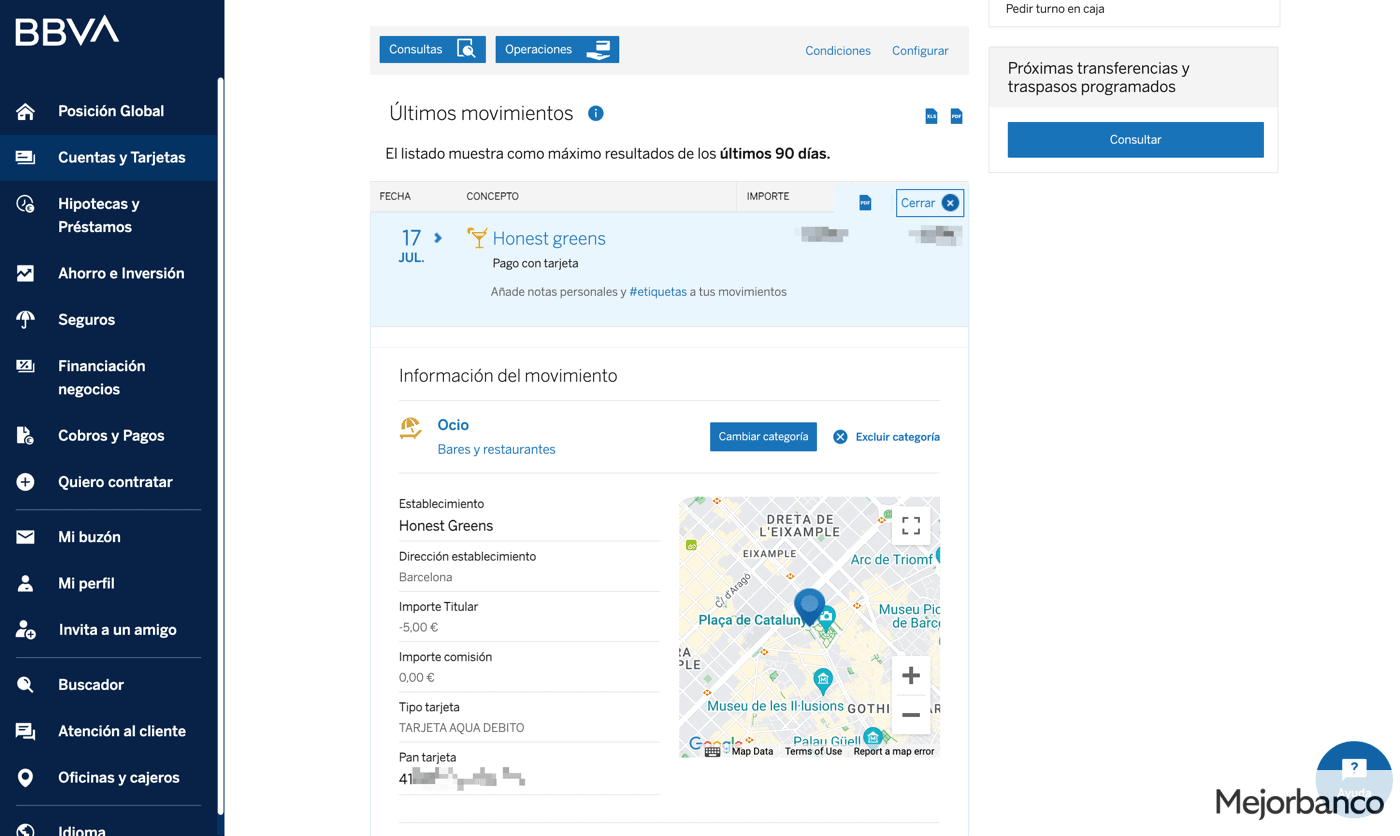Click the cocktail glass category icon
The image size is (1400, 836).
coord(477,237)
